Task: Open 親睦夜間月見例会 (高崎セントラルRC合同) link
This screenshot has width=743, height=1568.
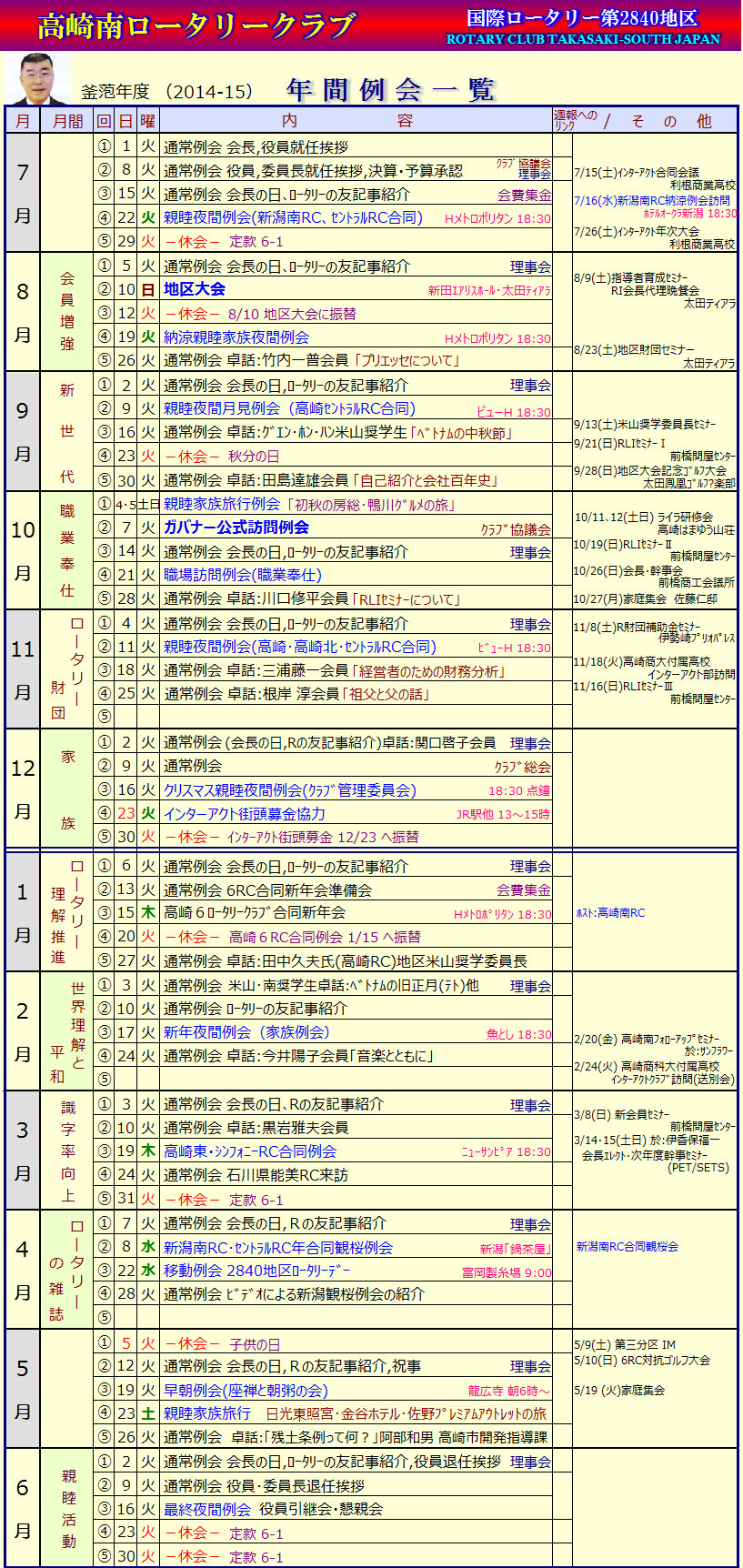Action: click(x=289, y=408)
